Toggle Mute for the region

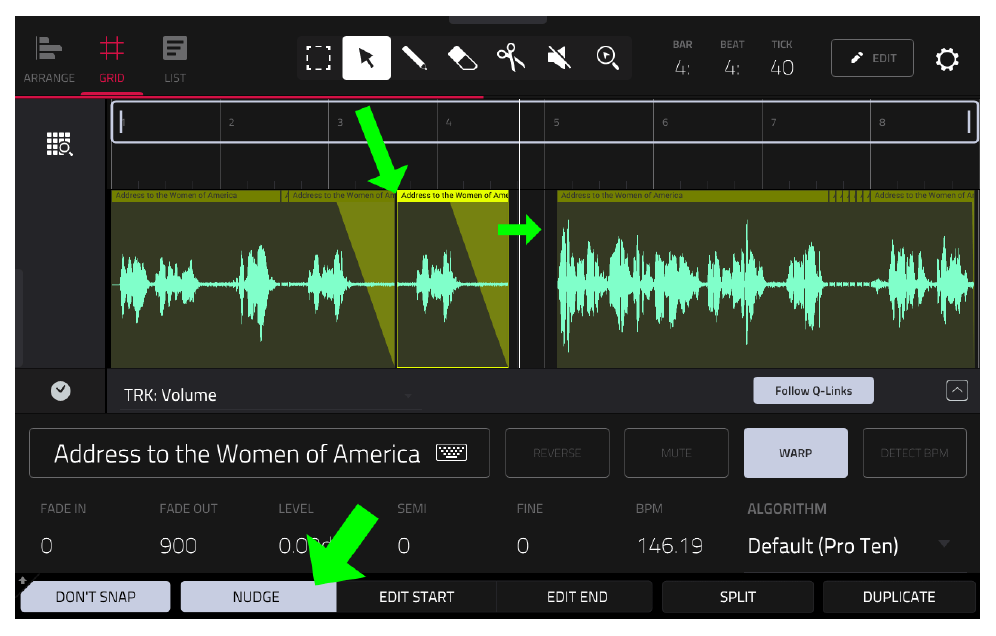point(676,453)
